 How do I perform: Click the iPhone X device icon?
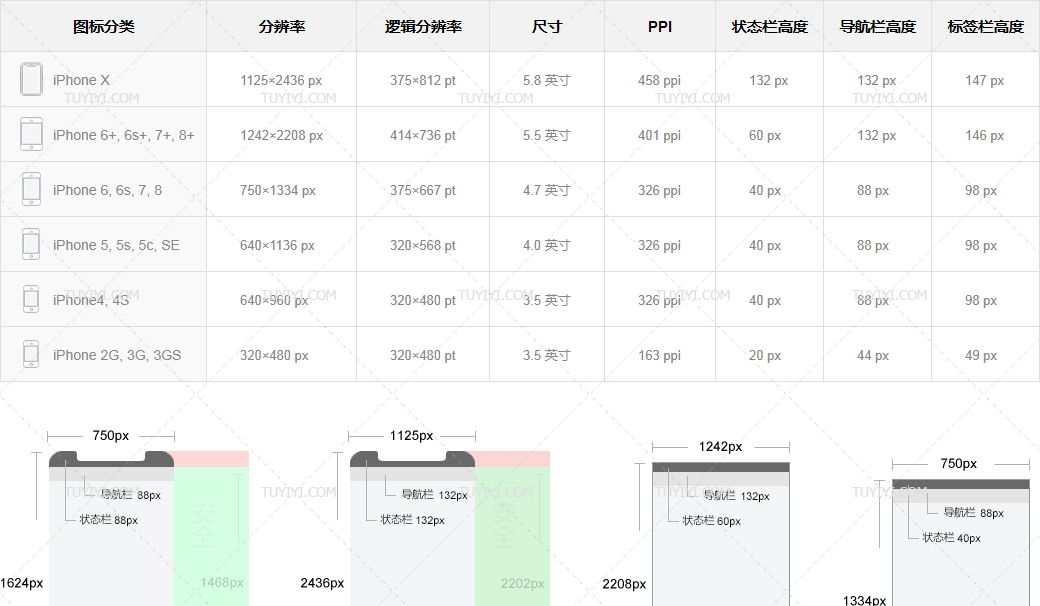[31, 79]
